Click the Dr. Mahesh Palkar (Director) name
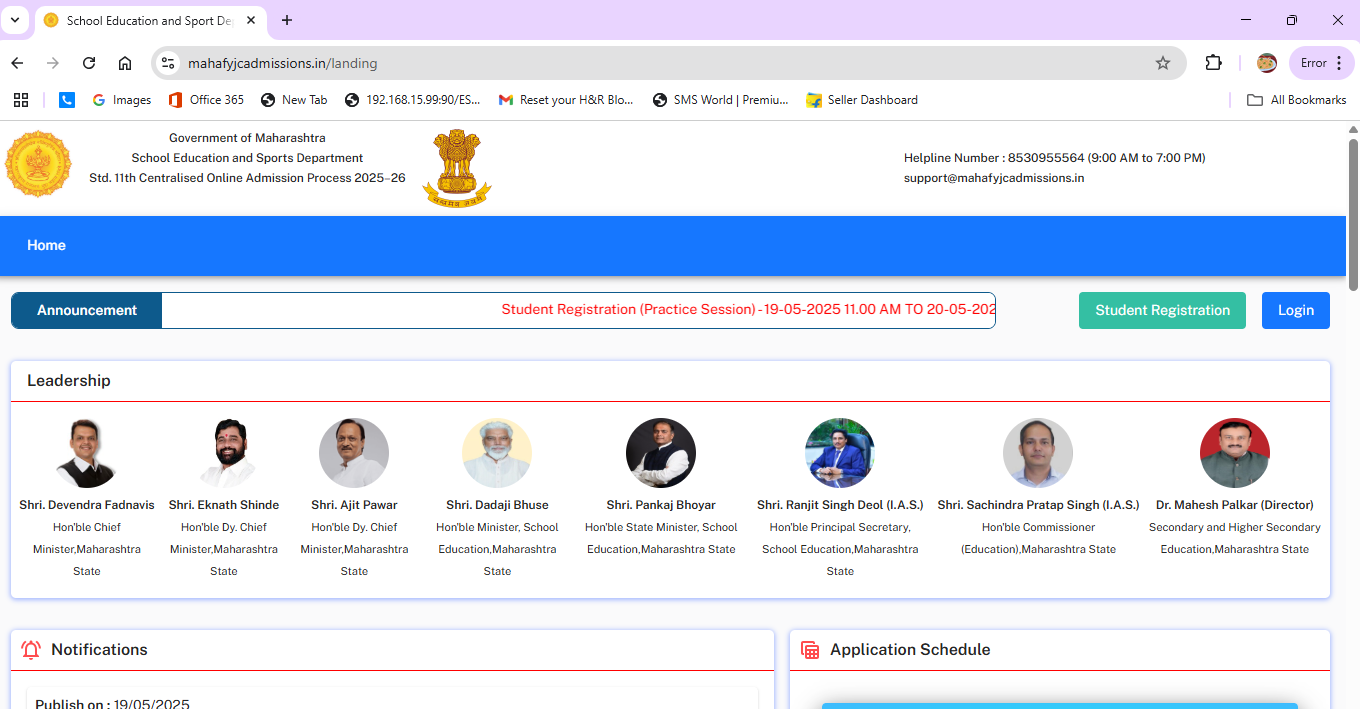This screenshot has width=1360, height=709. 1235,505
